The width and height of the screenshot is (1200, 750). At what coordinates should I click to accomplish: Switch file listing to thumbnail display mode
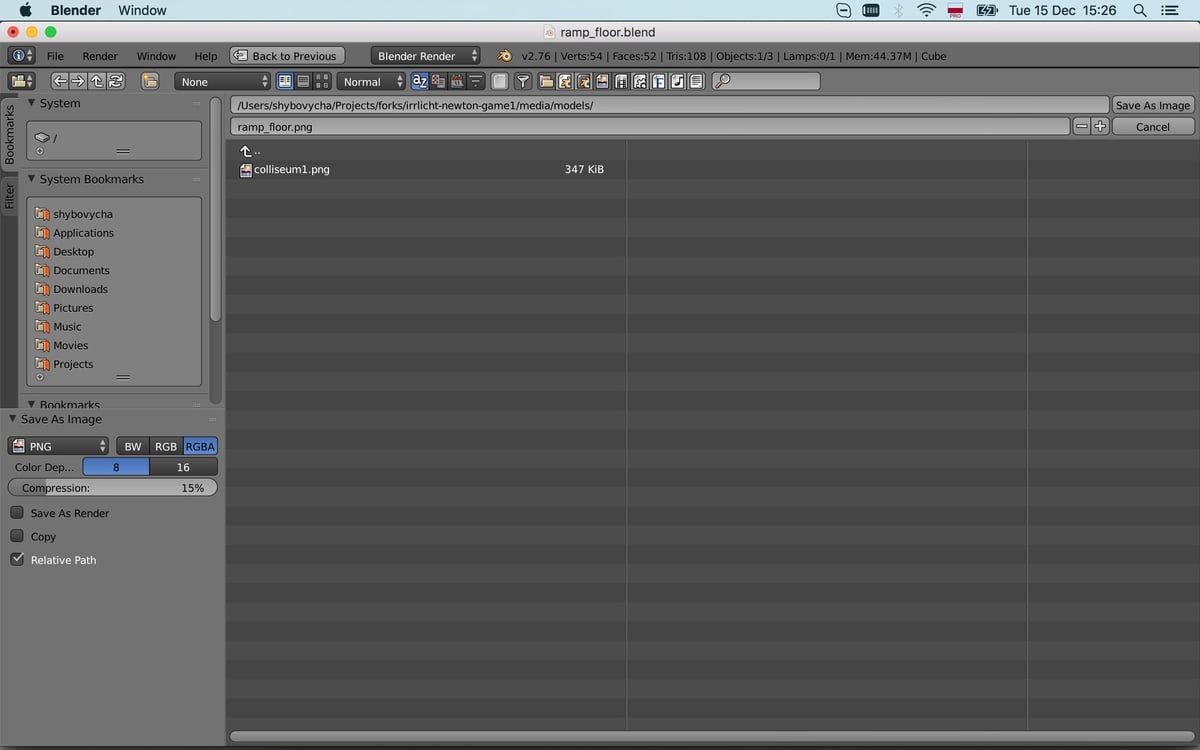tap(322, 81)
